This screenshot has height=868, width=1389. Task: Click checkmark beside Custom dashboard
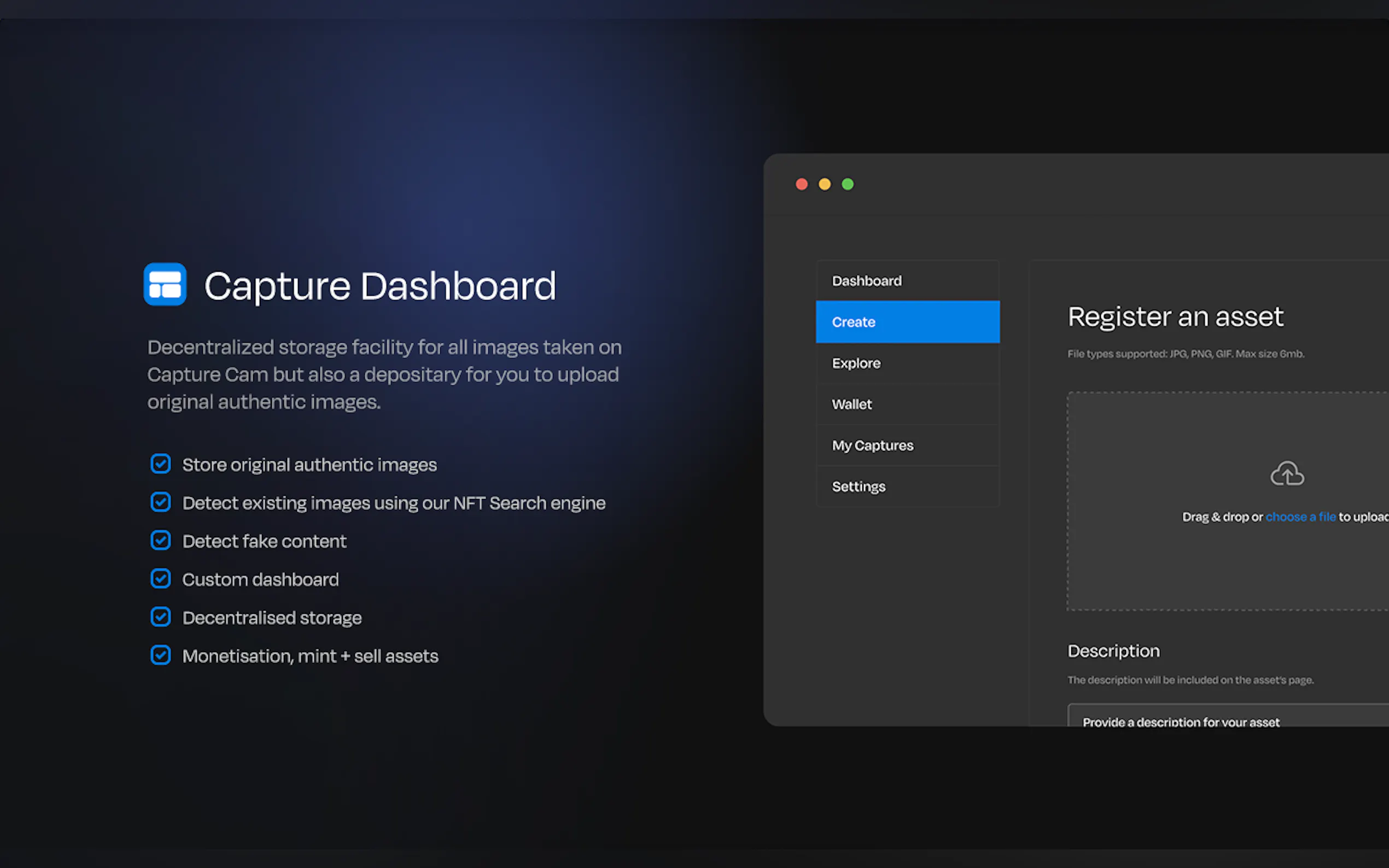[x=161, y=579]
